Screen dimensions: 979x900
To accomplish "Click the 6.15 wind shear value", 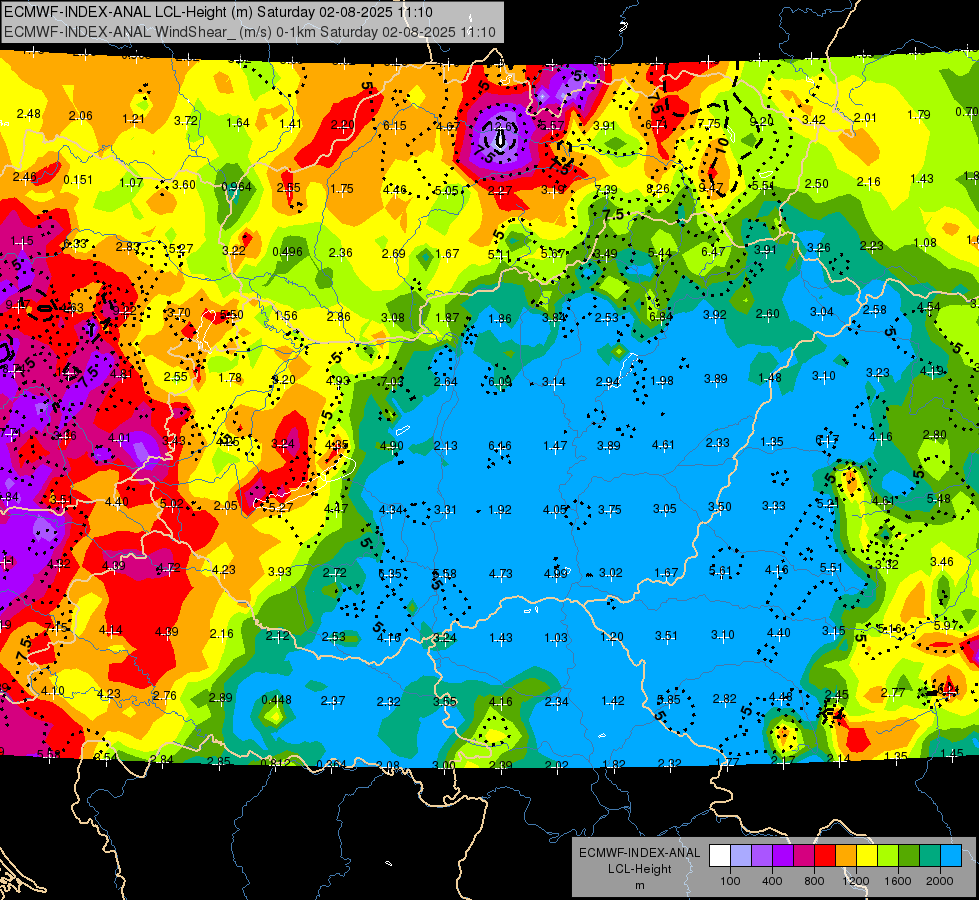I will coord(395,126).
